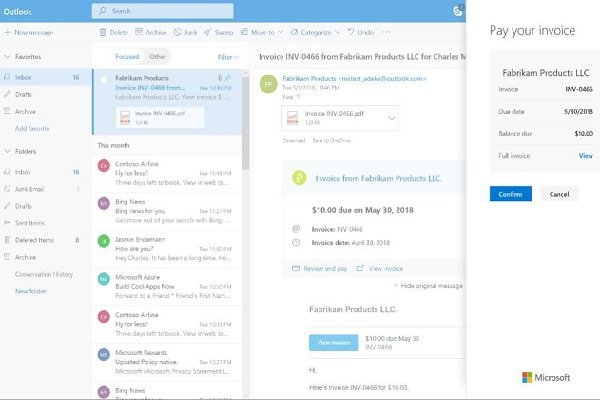Image resolution: width=600 pixels, height=400 pixels.
Task: Undo the last action in toolbar
Action: tap(355, 33)
